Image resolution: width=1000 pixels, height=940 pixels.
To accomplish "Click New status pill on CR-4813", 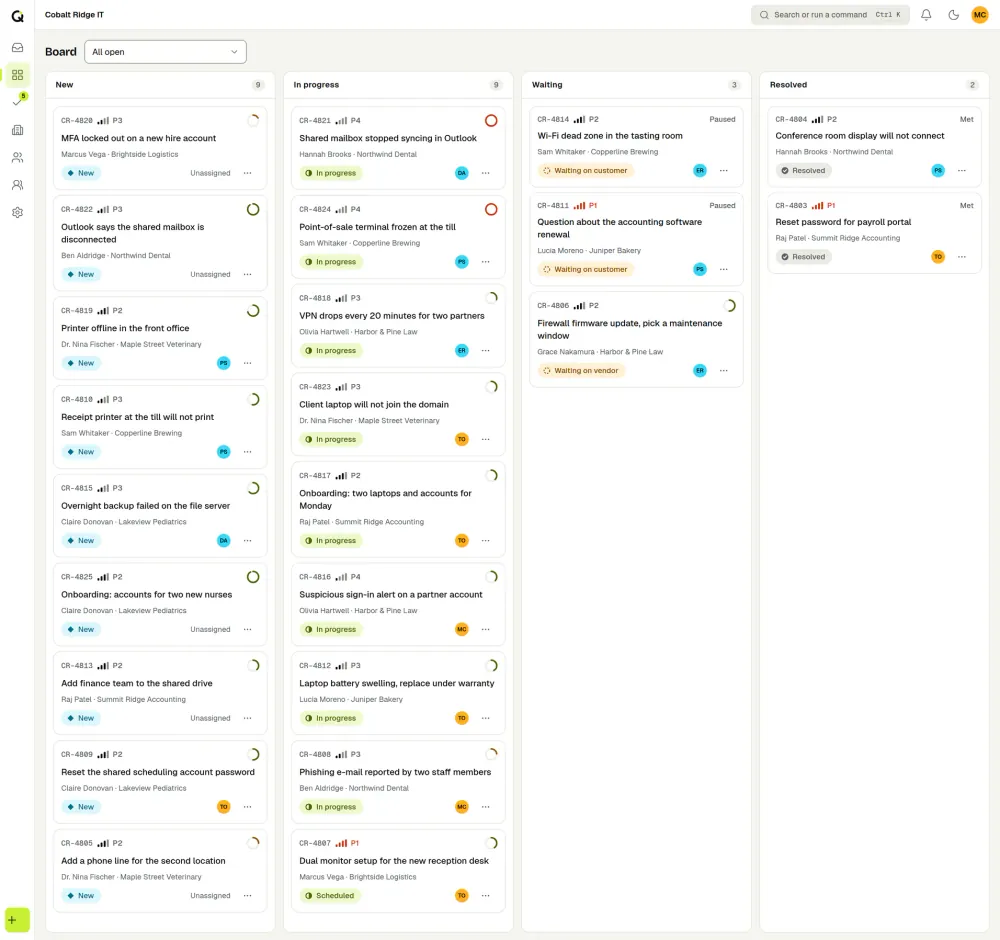I will [x=80, y=718].
